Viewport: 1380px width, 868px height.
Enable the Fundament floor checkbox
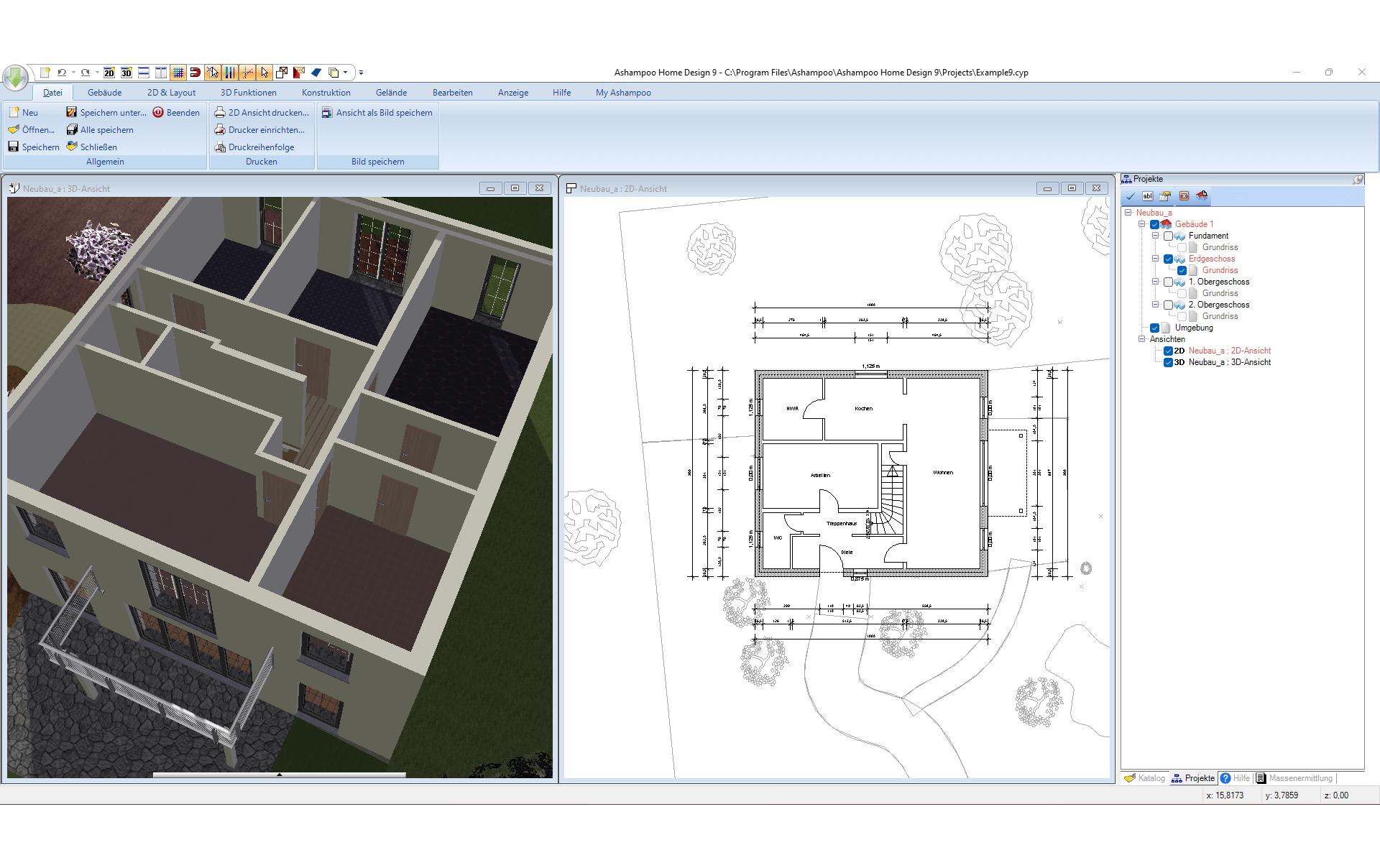[1168, 236]
